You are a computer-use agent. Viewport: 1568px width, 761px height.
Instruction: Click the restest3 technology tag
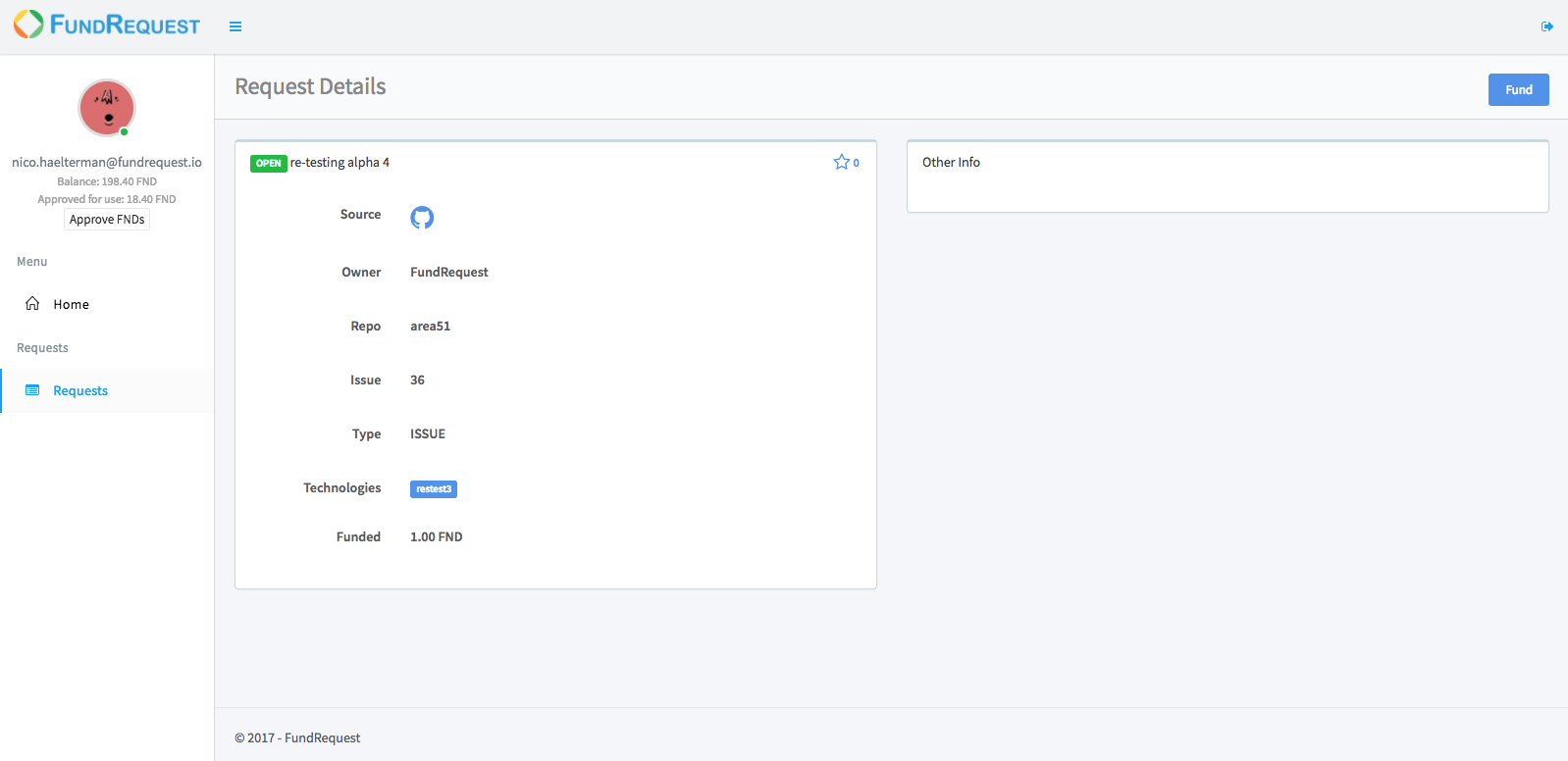[x=434, y=489]
